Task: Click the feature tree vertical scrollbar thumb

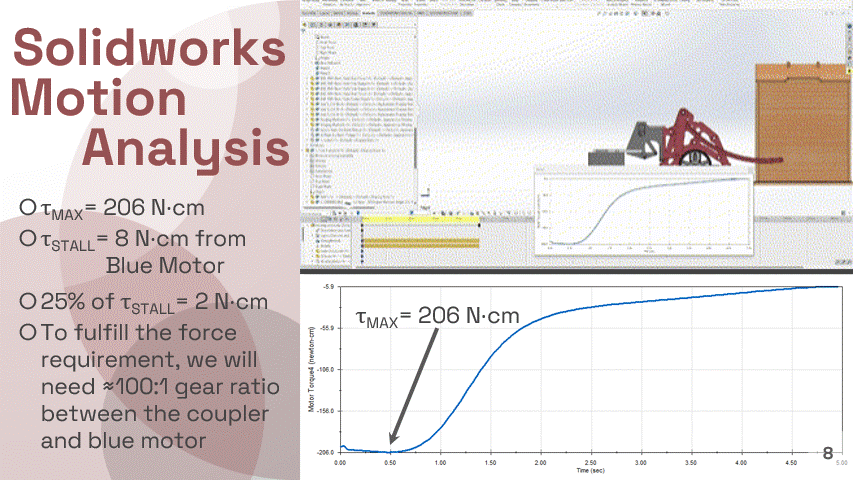Action: point(416,147)
